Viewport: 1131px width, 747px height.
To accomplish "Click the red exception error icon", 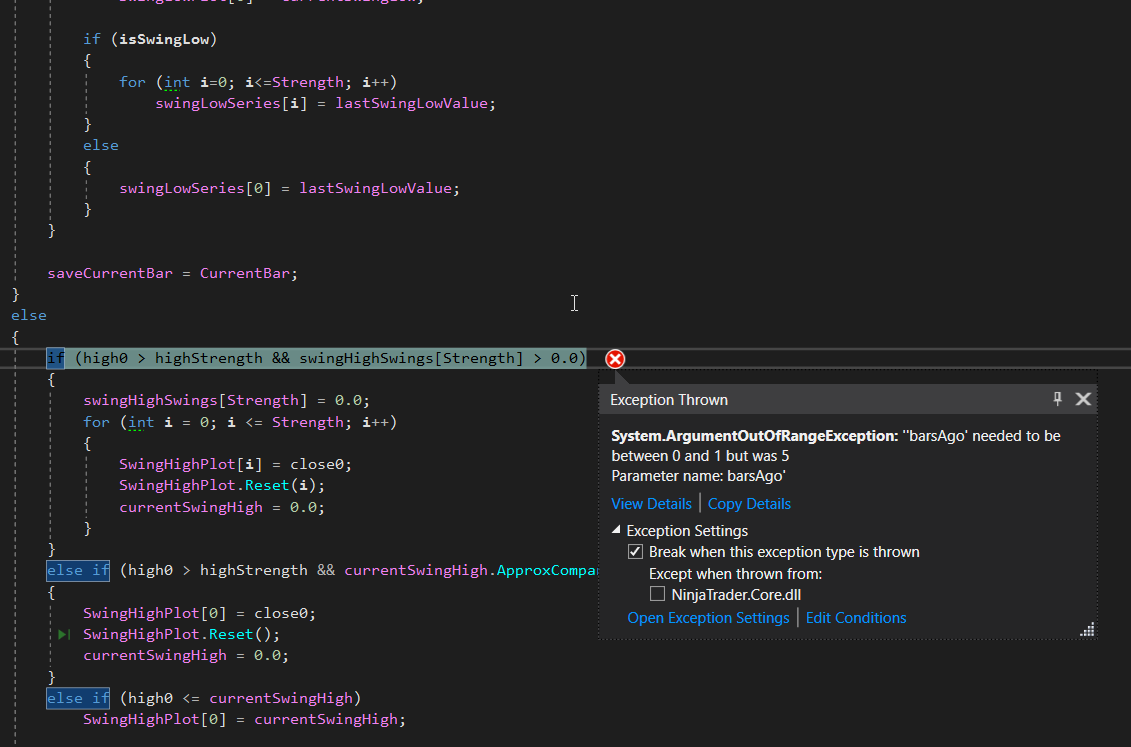I will [615, 359].
